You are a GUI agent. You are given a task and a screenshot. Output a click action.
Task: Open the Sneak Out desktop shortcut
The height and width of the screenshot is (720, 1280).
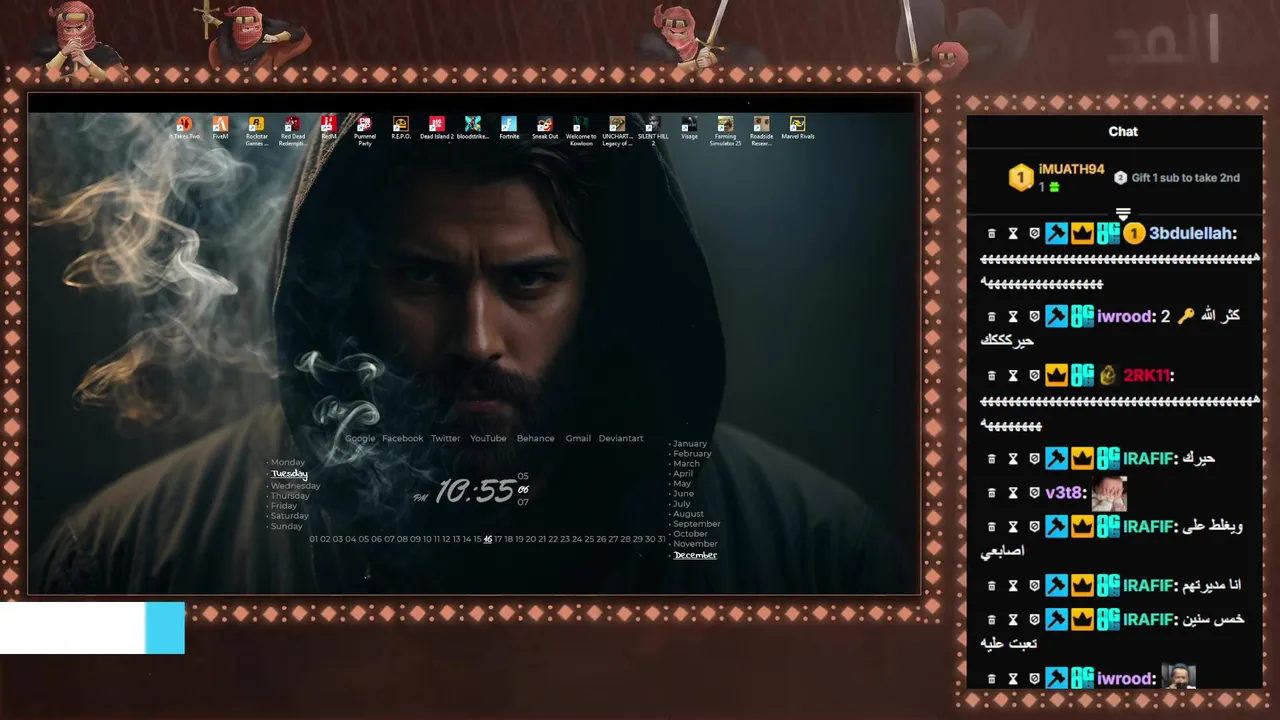coord(545,128)
